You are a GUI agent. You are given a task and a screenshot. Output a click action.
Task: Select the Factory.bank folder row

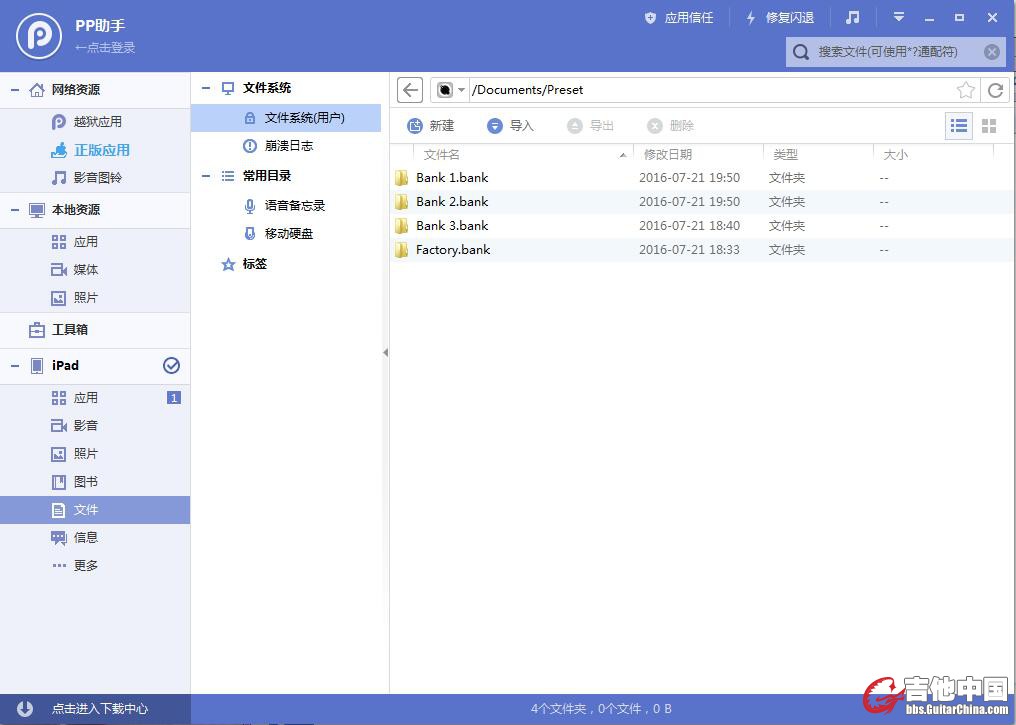click(x=453, y=250)
